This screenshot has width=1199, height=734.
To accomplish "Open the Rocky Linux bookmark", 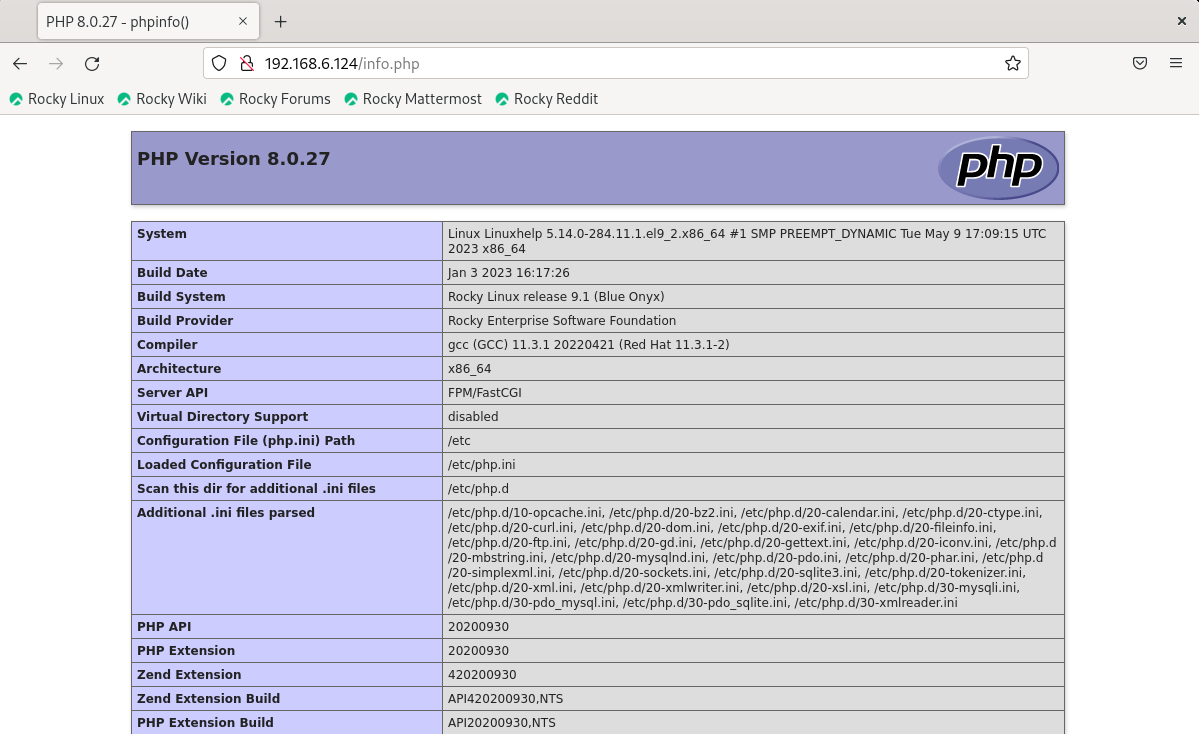I will [57, 99].
